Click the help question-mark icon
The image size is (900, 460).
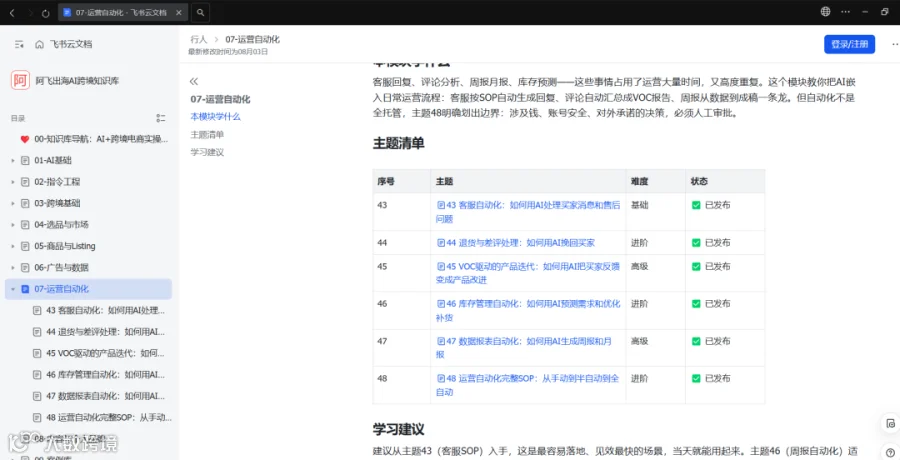[x=890, y=451]
